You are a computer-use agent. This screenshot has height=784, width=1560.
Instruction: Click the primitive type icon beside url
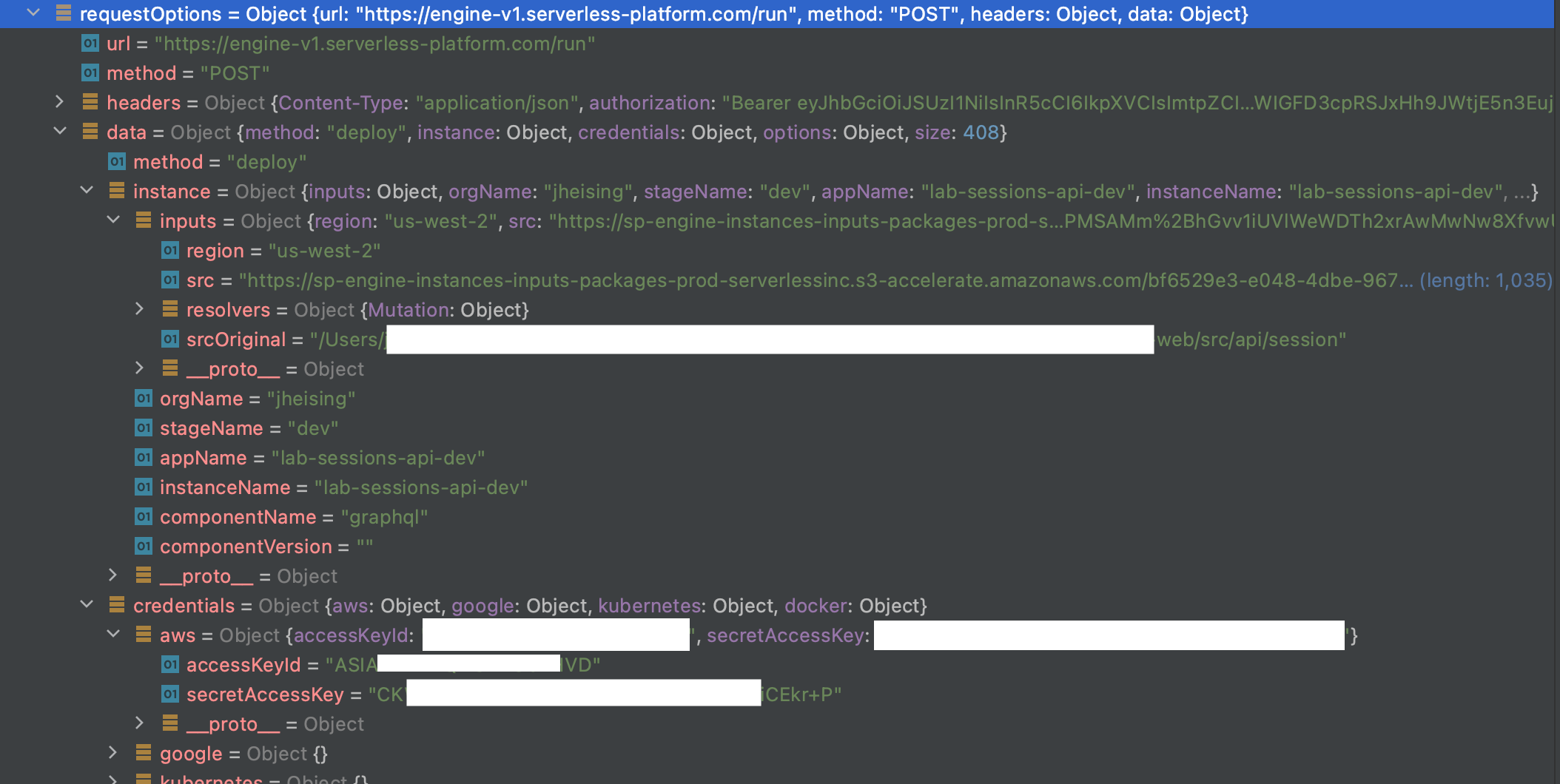90,44
